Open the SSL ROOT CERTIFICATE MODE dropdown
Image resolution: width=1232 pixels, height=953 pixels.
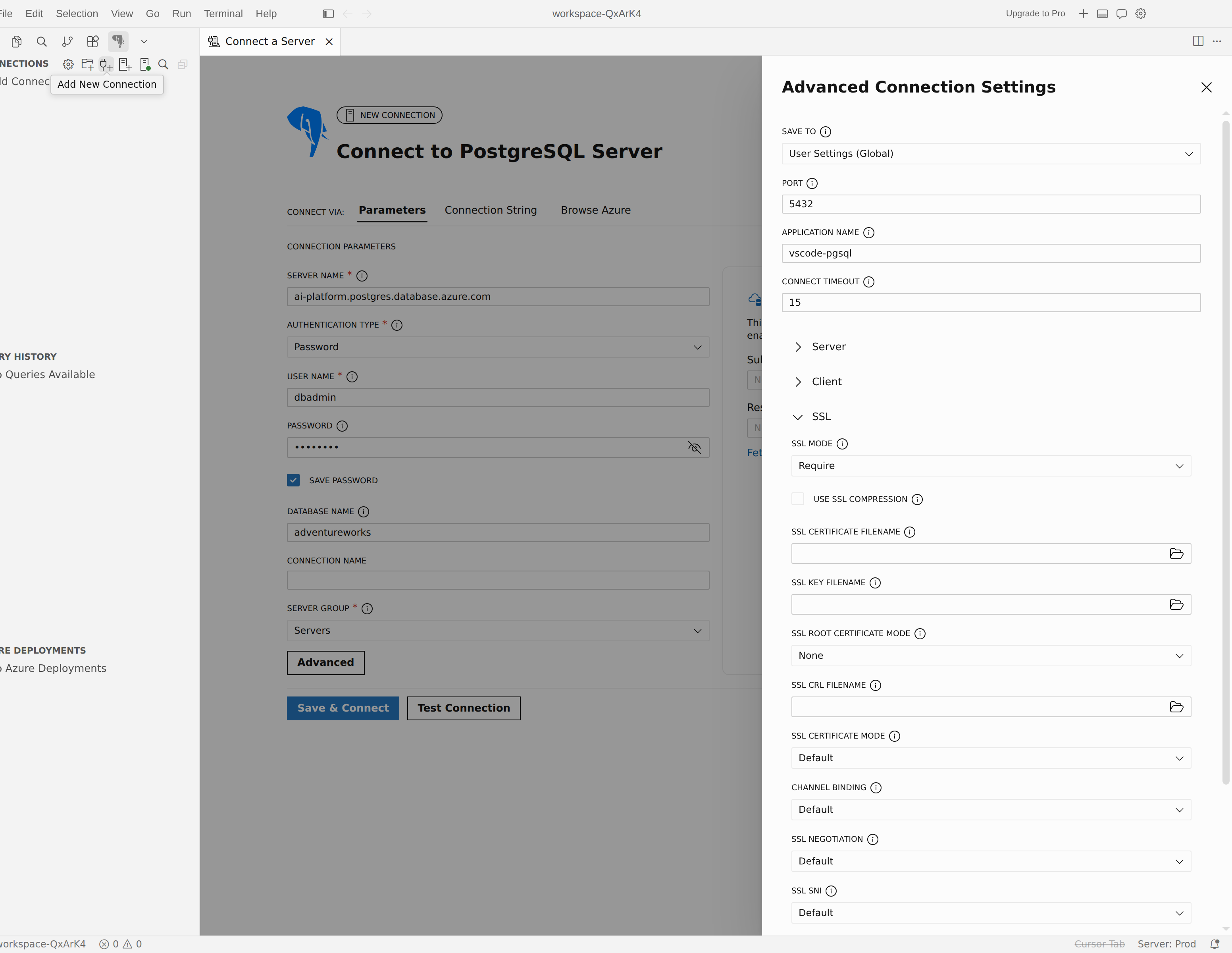tap(991, 656)
